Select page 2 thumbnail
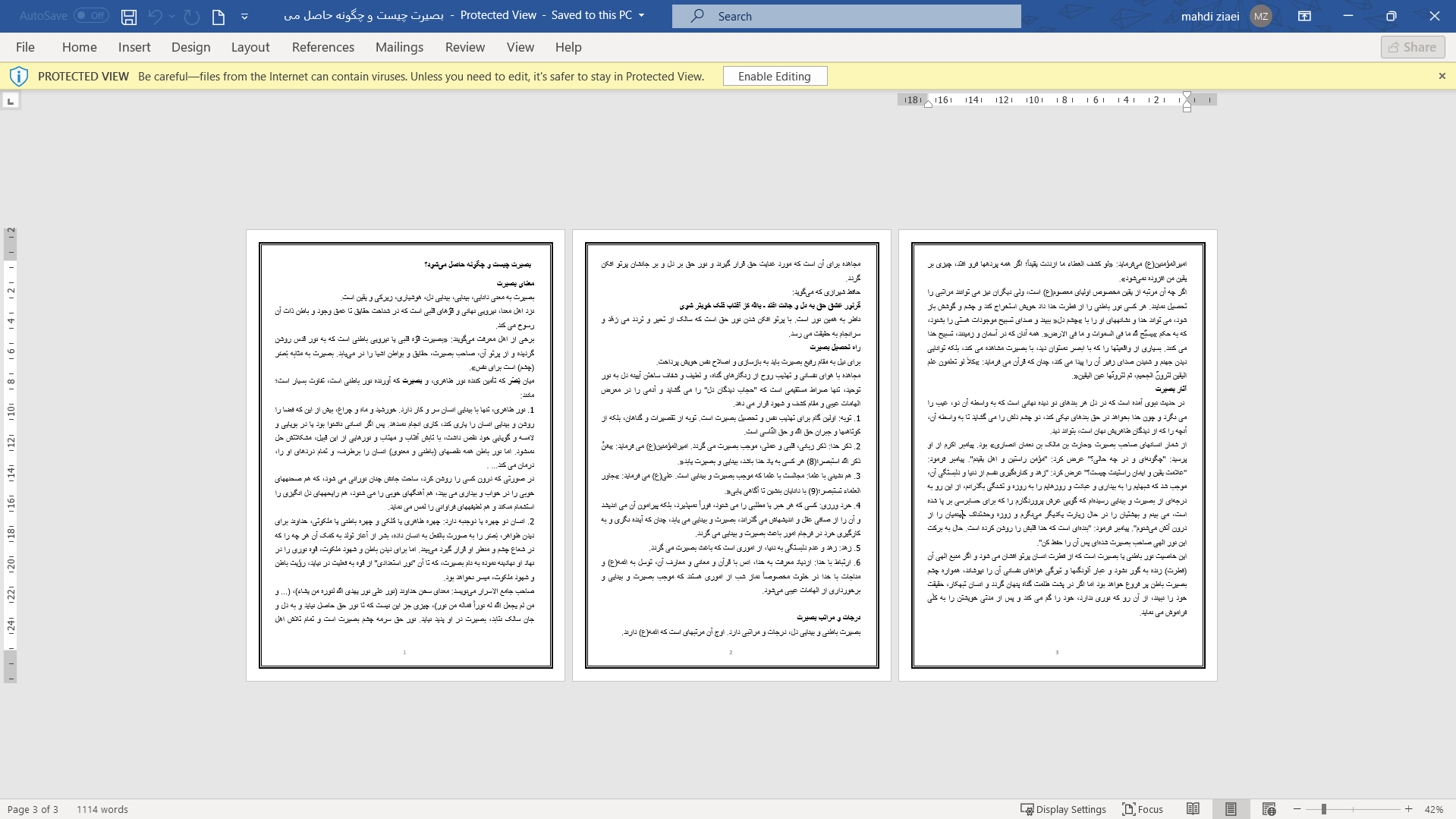Image resolution: width=1456 pixels, height=819 pixels. (731, 455)
